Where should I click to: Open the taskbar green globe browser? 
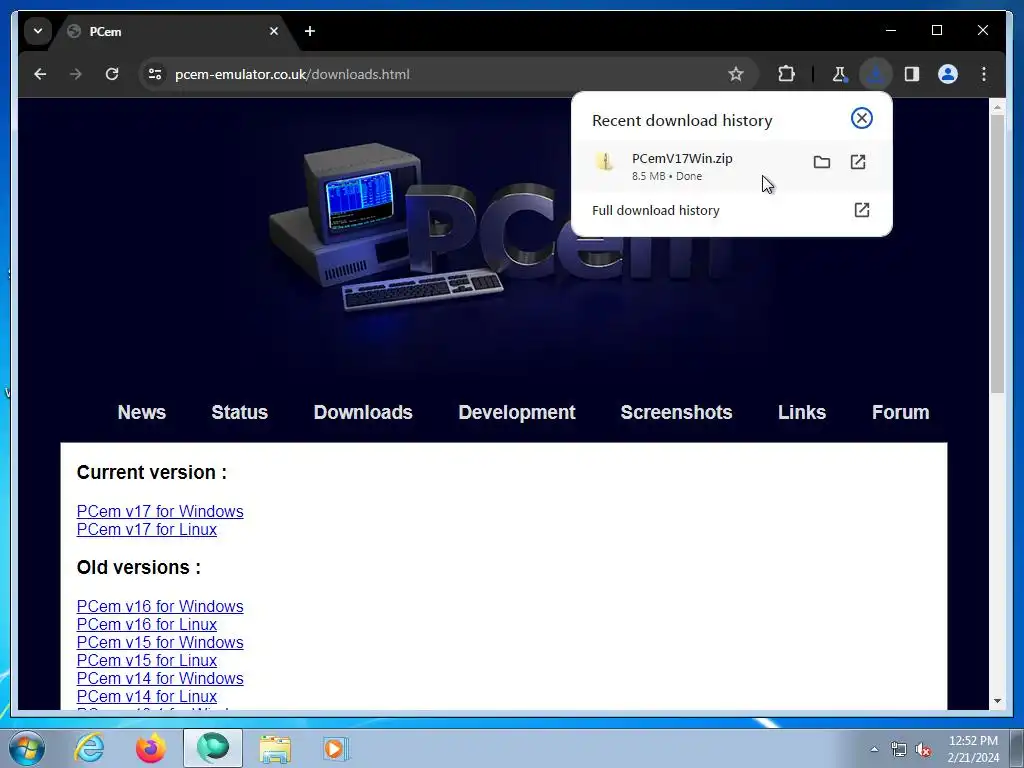pos(213,748)
